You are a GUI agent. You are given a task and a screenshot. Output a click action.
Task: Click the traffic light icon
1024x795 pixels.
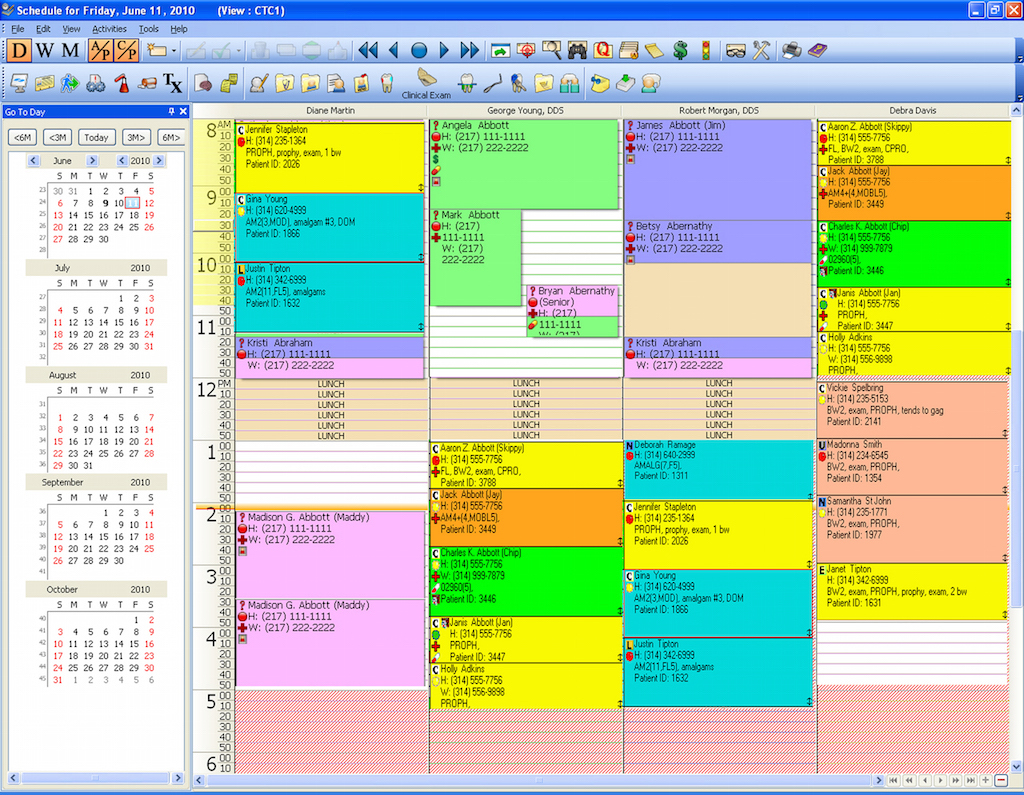pos(705,50)
